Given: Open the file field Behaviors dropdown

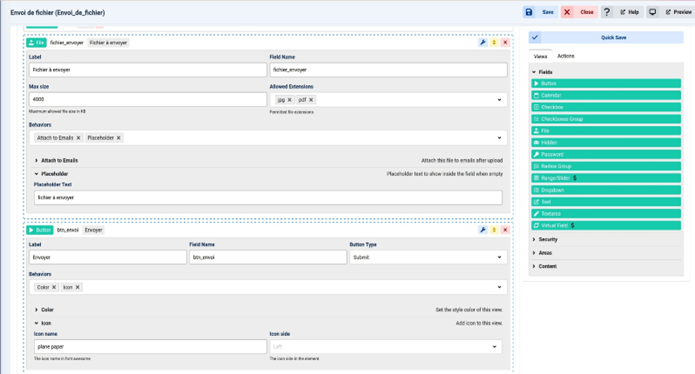Looking at the screenshot, I should [x=499, y=138].
